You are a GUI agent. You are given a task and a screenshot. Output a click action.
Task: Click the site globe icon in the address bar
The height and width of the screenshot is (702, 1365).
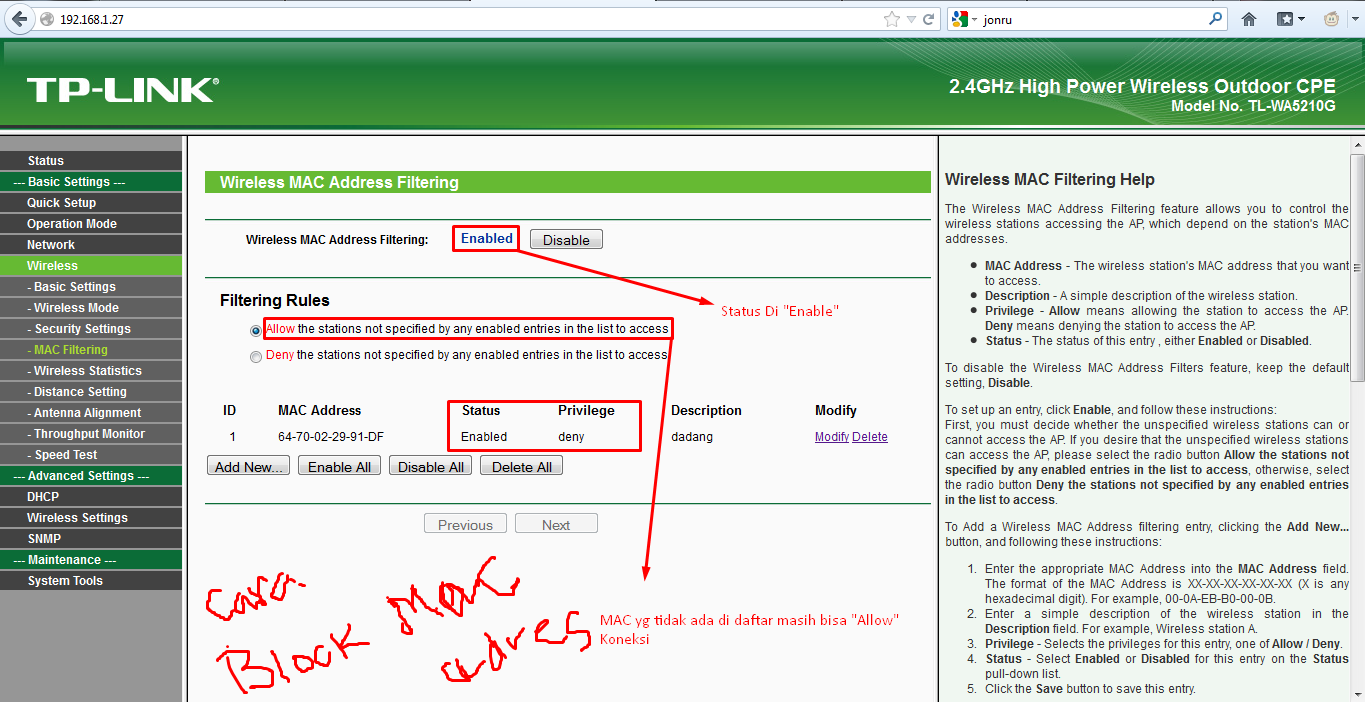(x=47, y=19)
